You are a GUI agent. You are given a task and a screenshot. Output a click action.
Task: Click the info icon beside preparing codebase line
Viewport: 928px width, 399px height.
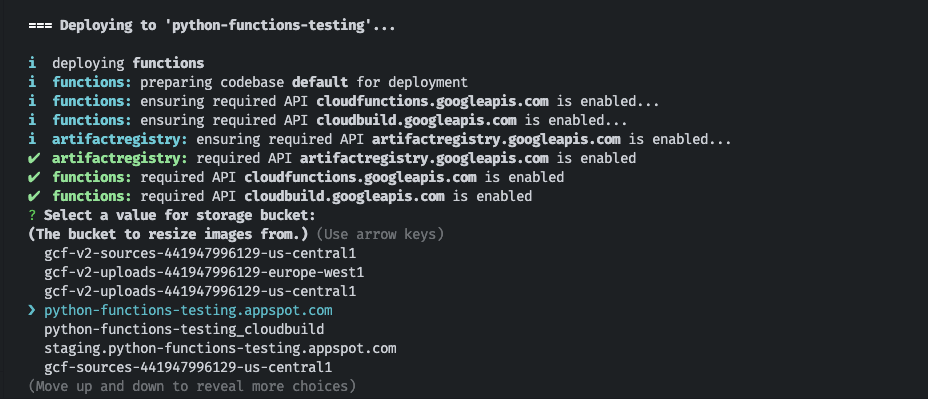coord(32,82)
